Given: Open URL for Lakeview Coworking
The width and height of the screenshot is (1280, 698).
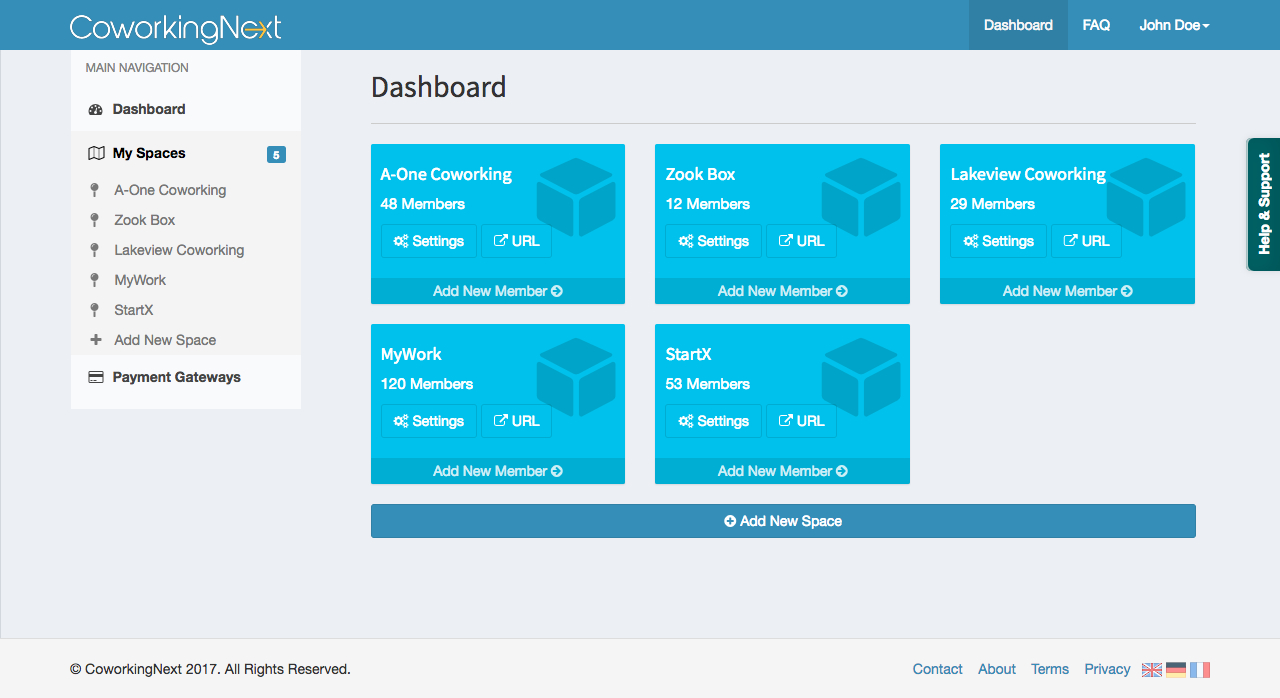Looking at the screenshot, I should (1086, 241).
